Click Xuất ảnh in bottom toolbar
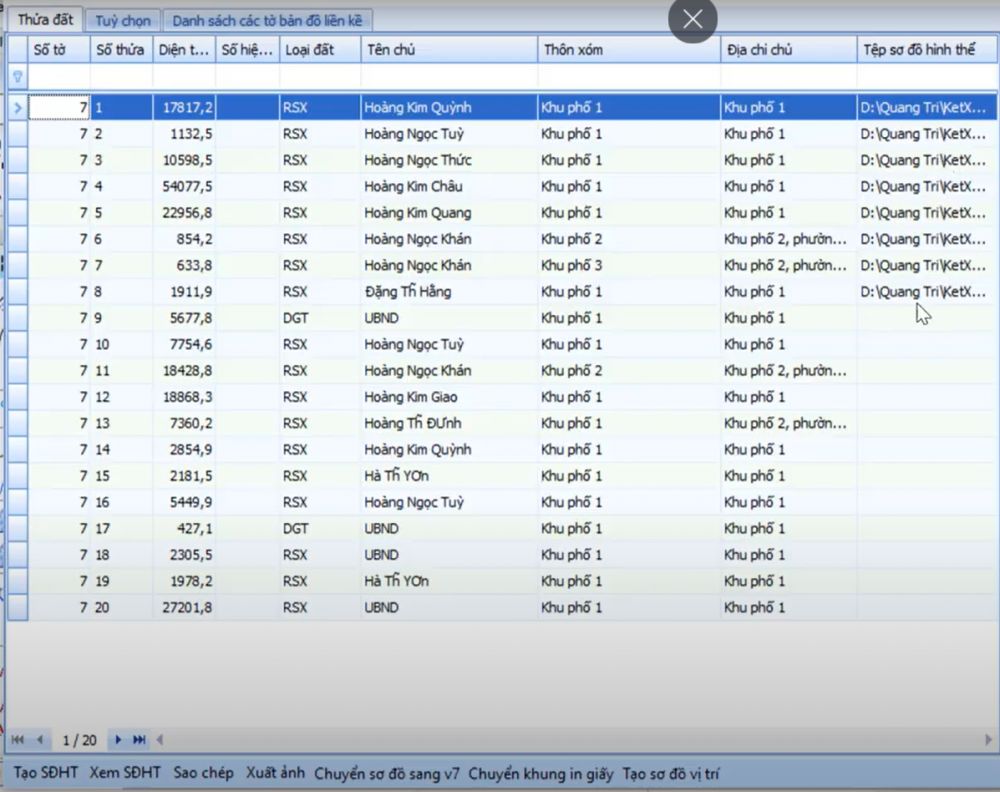This screenshot has height=792, width=1000. [274, 773]
